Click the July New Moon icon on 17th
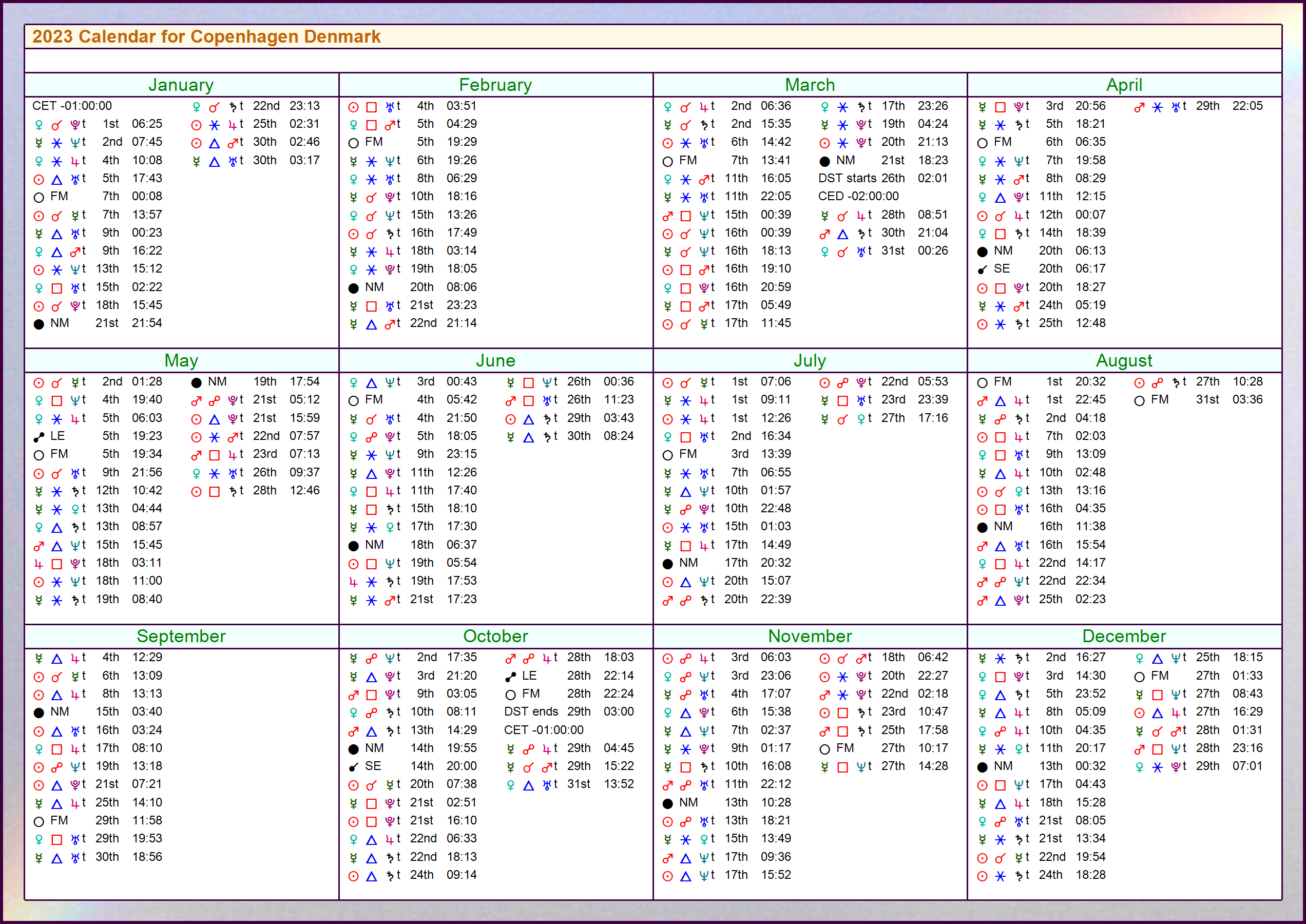1306x924 pixels. click(x=667, y=564)
